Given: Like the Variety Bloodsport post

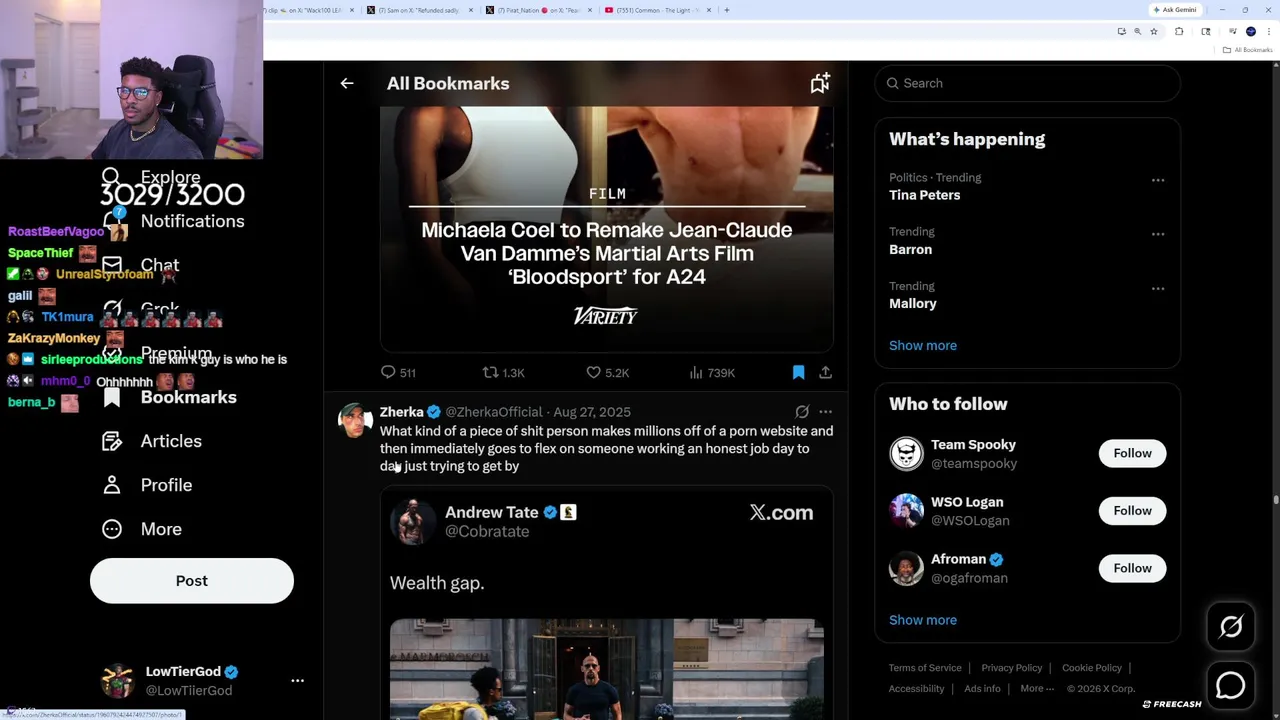Looking at the screenshot, I should tap(607, 372).
